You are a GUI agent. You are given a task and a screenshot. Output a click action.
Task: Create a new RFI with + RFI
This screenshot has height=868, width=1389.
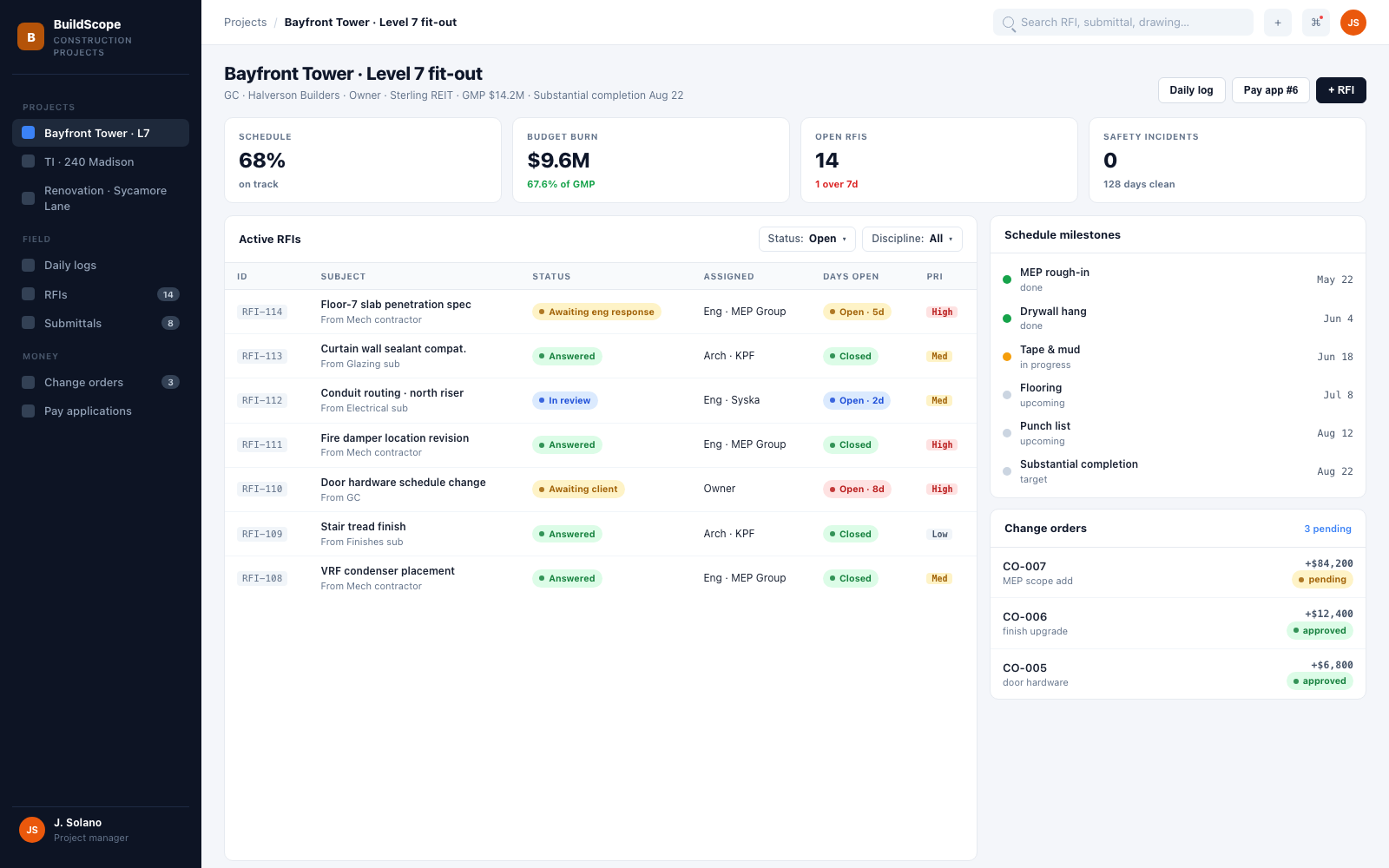[1341, 90]
